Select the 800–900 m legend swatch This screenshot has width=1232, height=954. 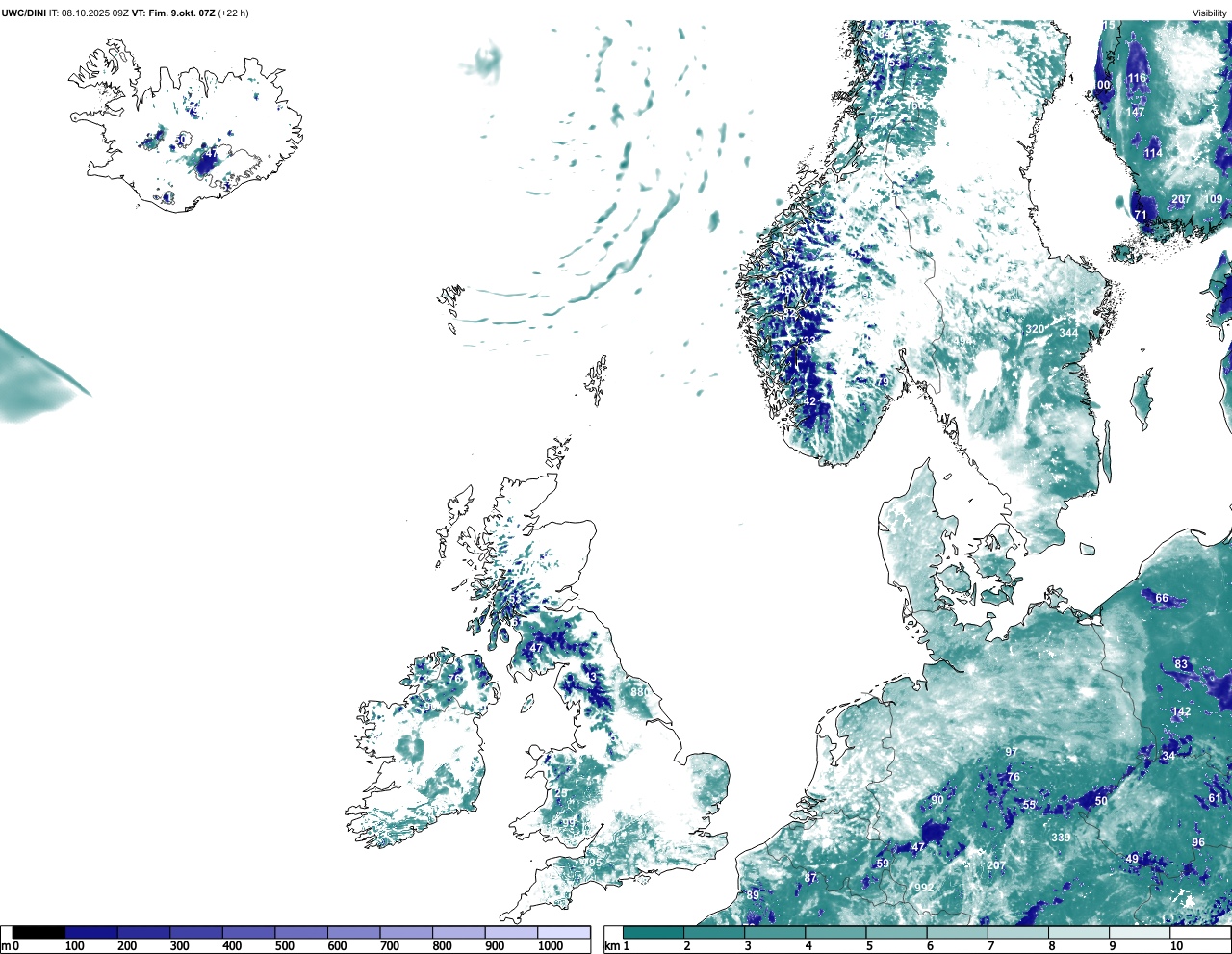coord(458,932)
